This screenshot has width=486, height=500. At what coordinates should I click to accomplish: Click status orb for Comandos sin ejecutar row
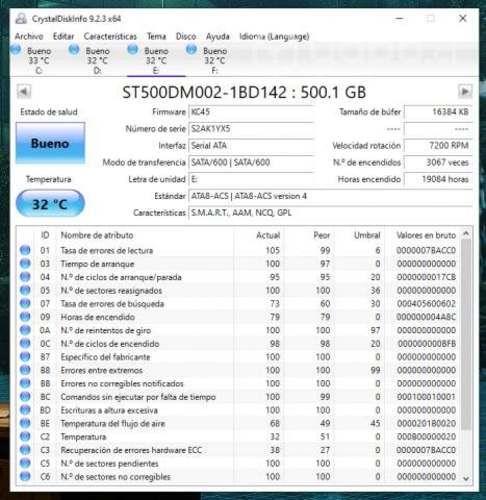[25, 397]
